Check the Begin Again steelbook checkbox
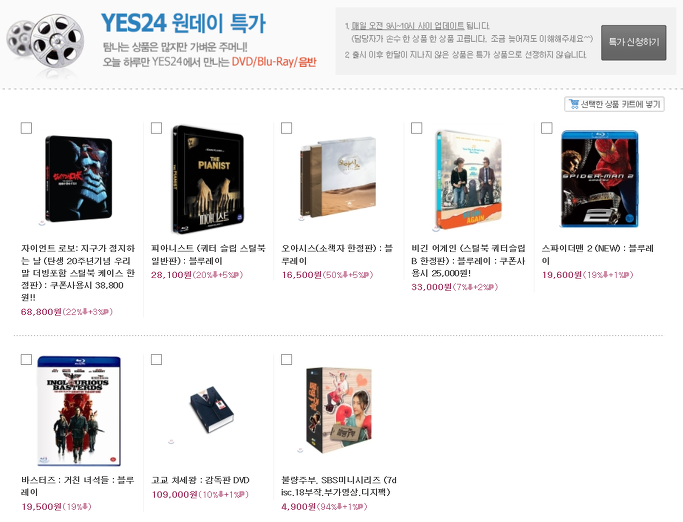Screen dimensions: 683x522 pos(417,128)
